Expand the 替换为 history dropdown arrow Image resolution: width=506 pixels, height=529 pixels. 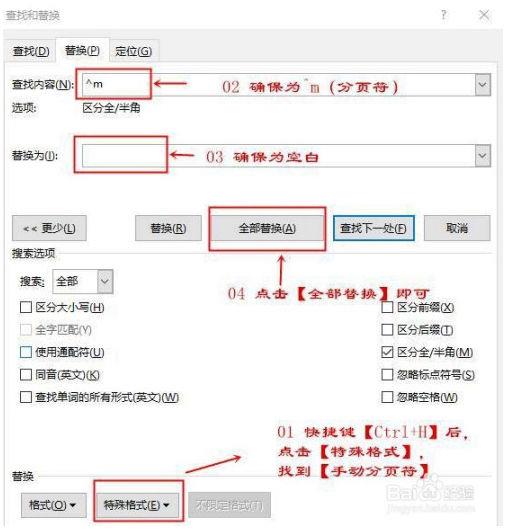483,156
